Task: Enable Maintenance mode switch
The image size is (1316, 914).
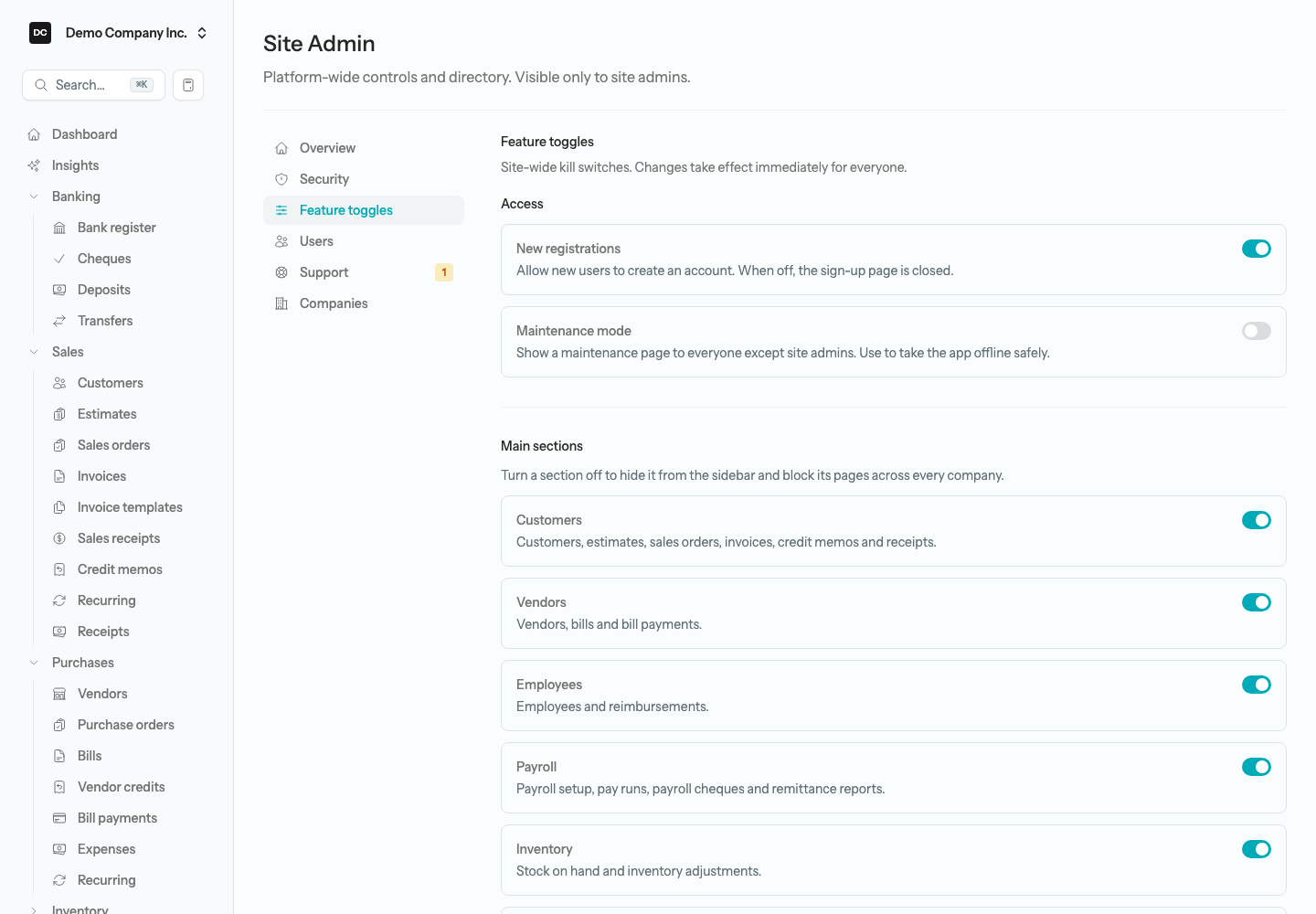Action: click(1257, 331)
